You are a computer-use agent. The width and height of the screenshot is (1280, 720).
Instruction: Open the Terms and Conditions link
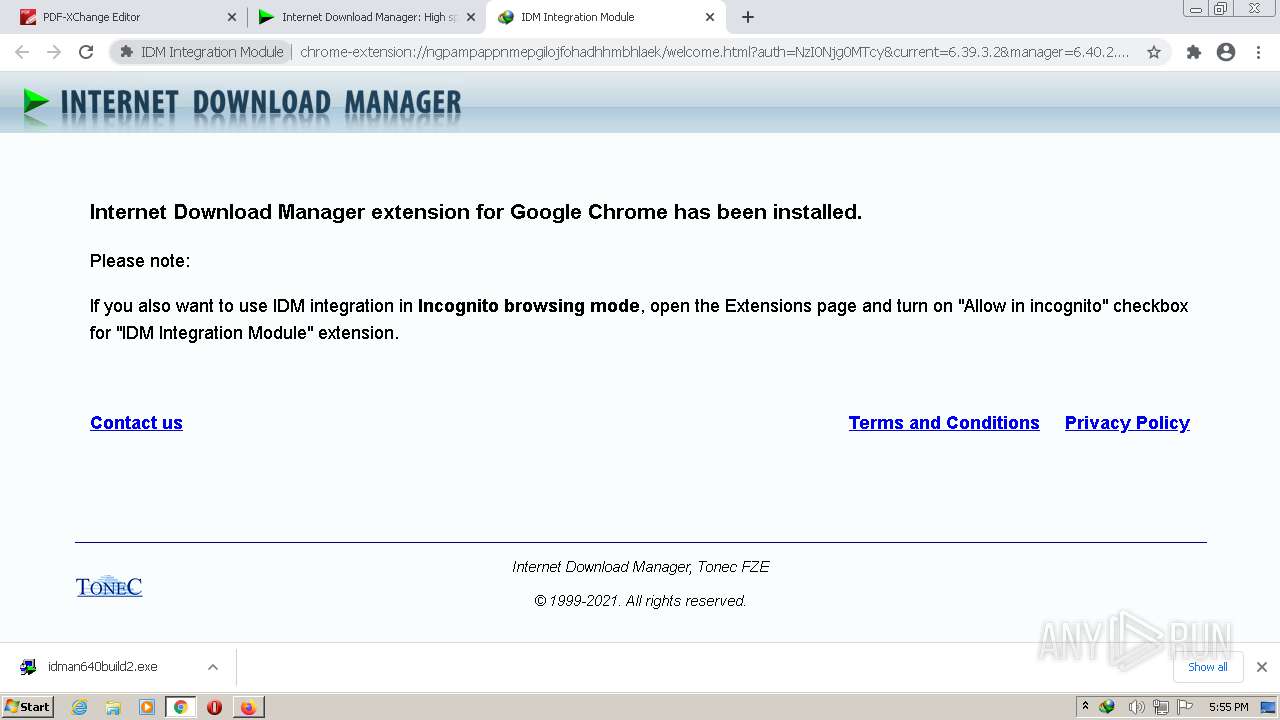click(944, 423)
